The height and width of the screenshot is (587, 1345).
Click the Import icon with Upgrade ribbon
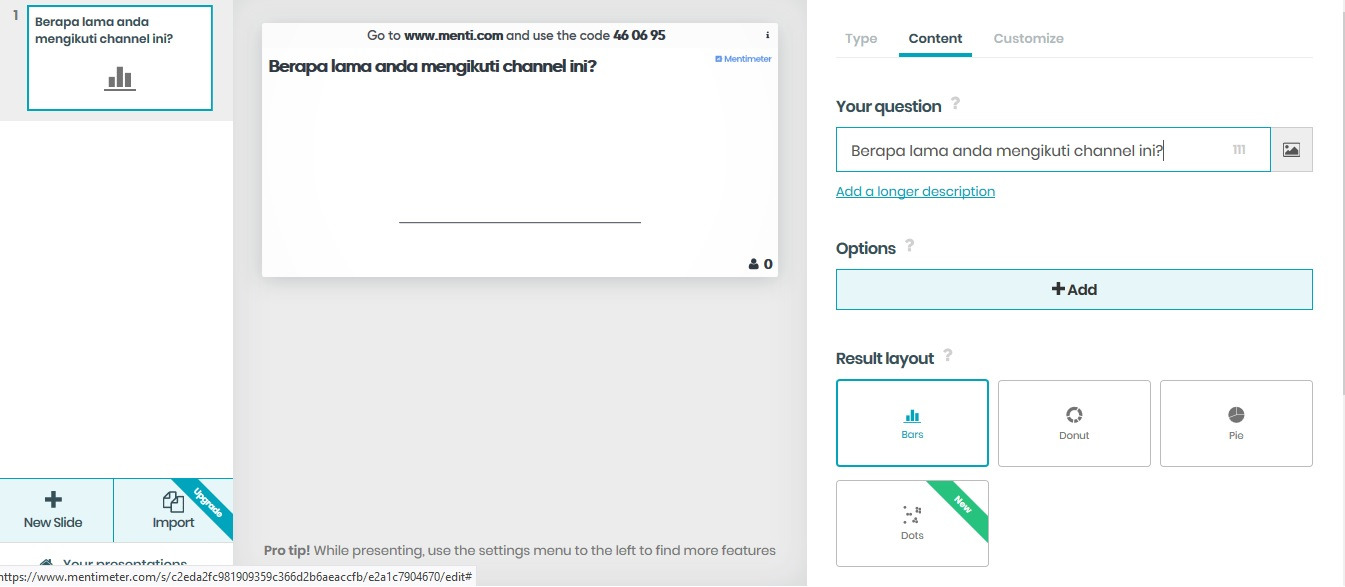point(173,510)
